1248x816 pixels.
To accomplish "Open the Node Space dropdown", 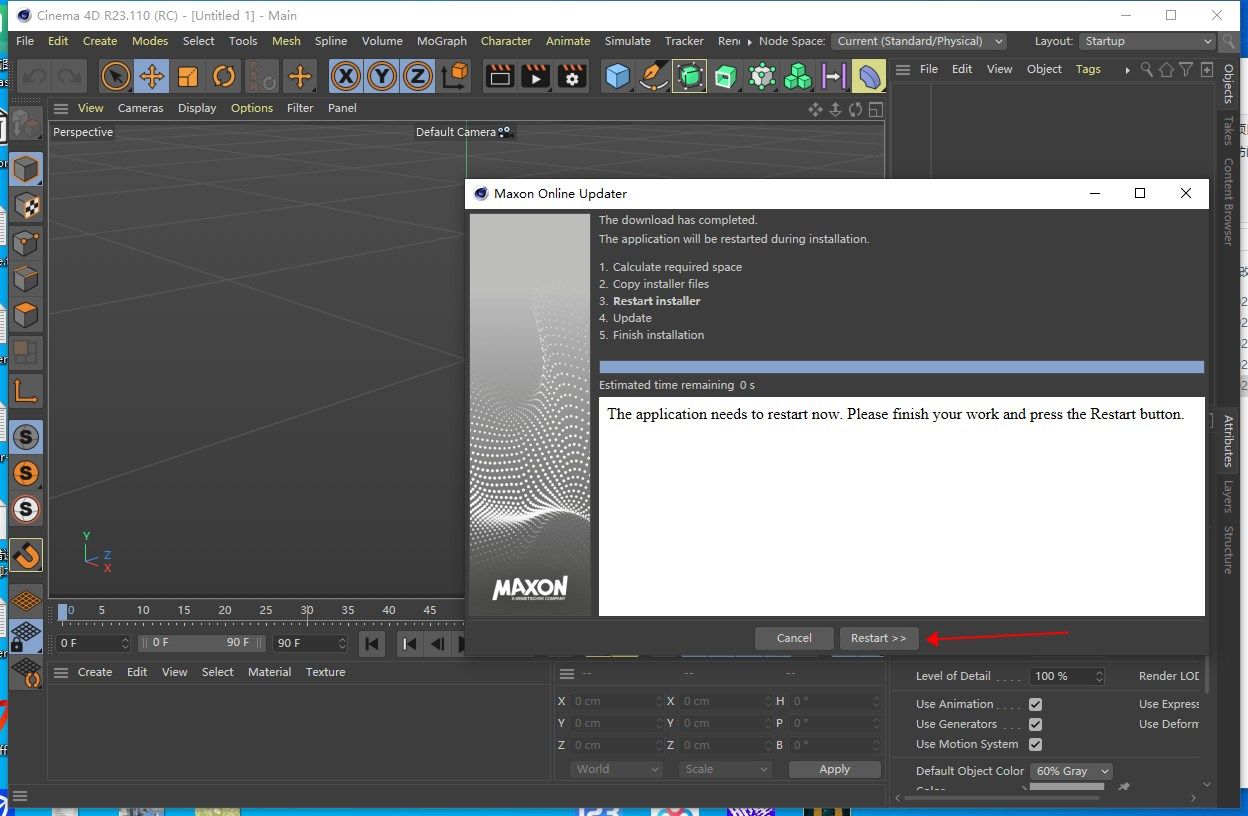I will tap(919, 41).
